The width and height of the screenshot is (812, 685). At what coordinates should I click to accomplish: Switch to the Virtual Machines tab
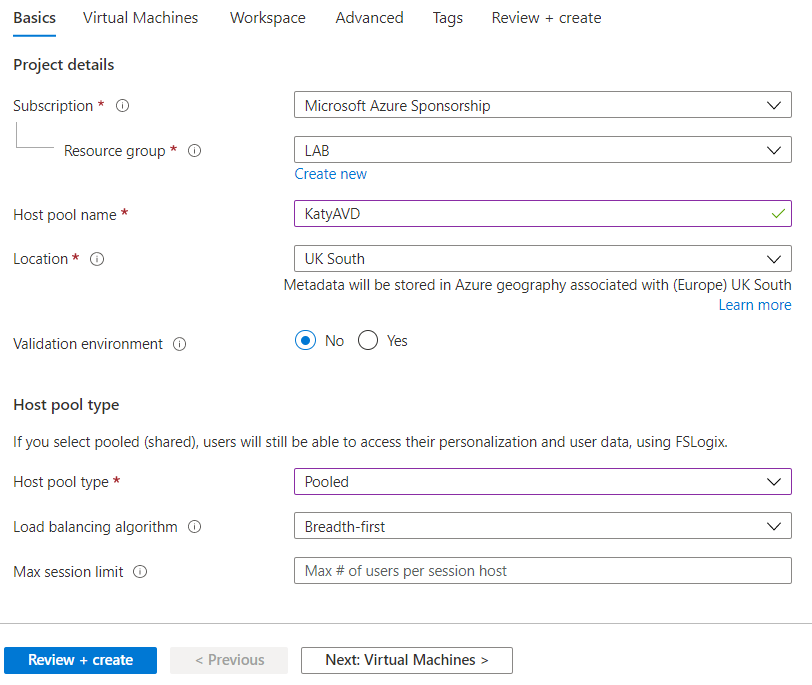click(140, 17)
